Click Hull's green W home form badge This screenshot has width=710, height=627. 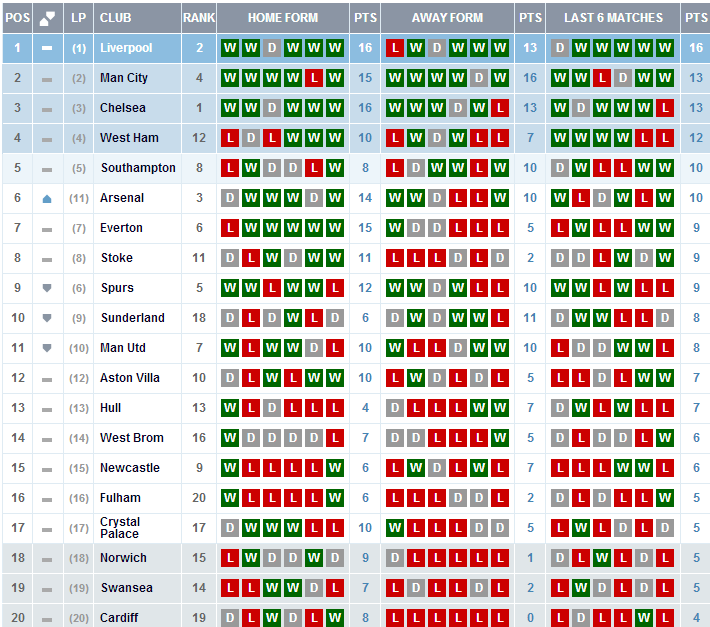point(230,408)
